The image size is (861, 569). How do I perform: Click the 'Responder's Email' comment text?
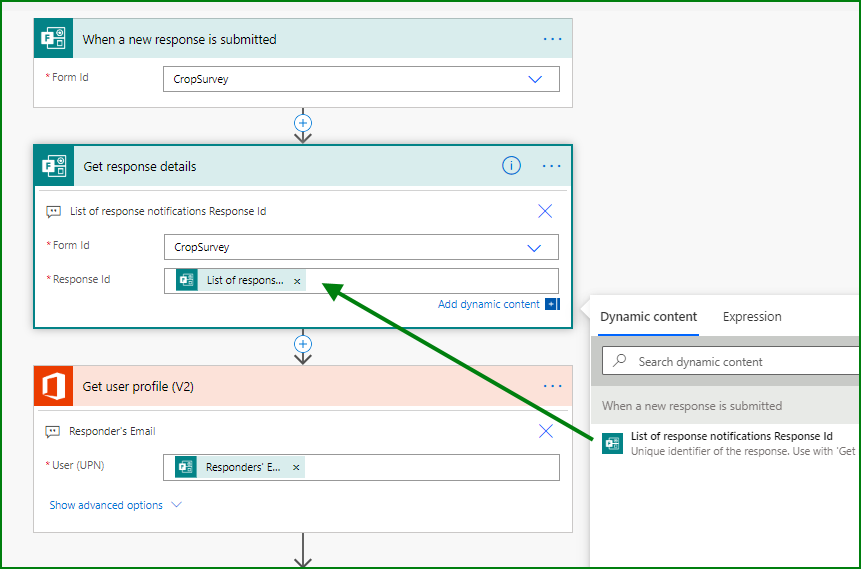coord(113,432)
